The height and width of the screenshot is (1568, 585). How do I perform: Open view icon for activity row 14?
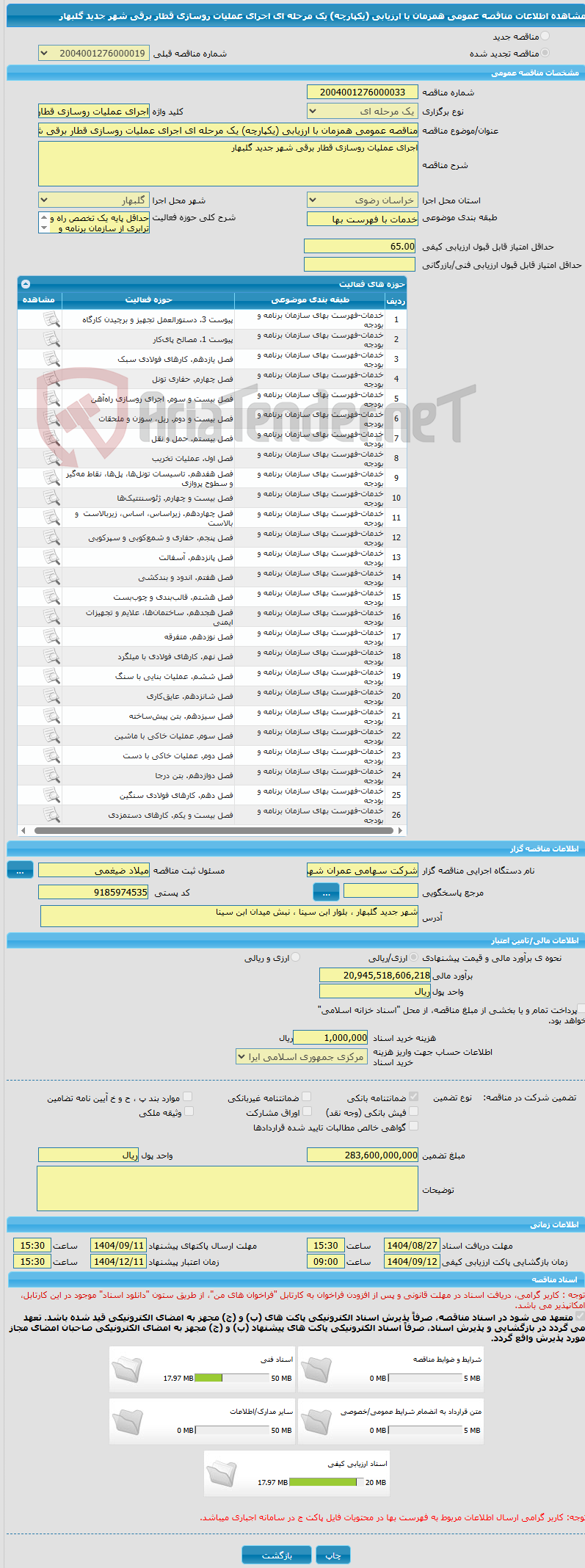point(51,577)
